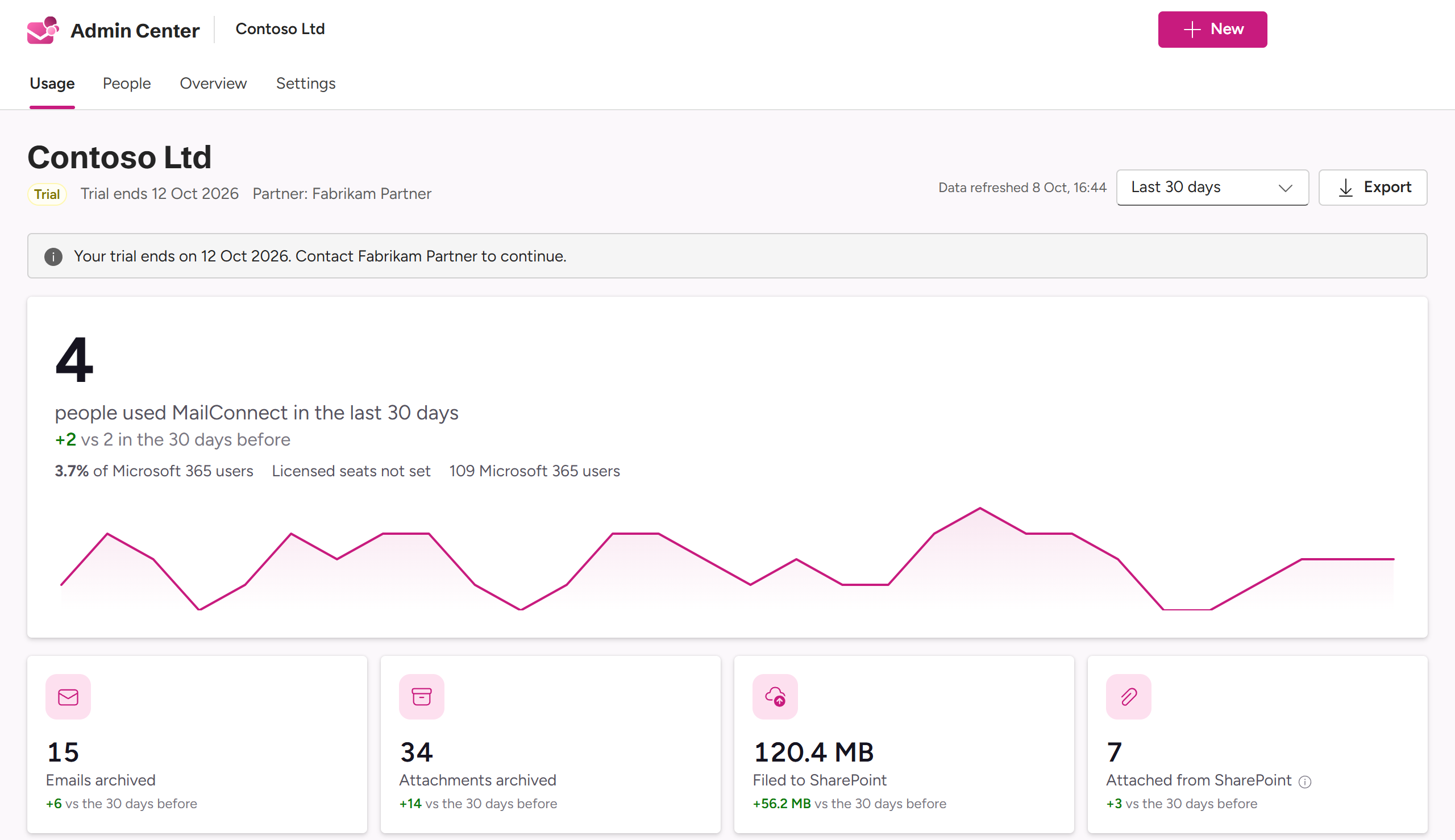Image resolution: width=1455 pixels, height=840 pixels.
Task: Click the 'Emails archived' label
Action: click(x=101, y=780)
